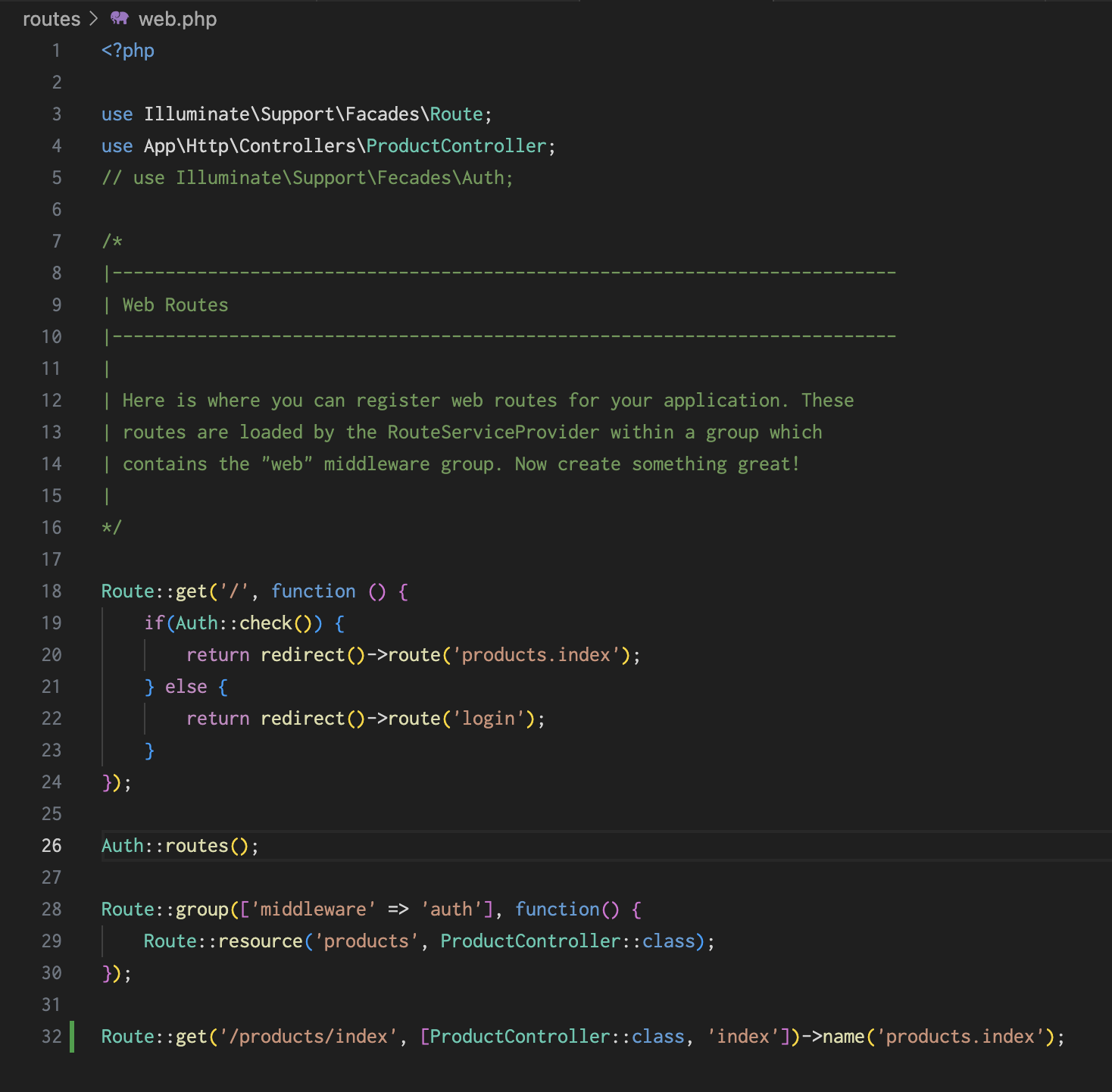Click 'Route::get' on line 18
Viewport: 1112px width, 1092px height.
pyautogui.click(x=155, y=591)
